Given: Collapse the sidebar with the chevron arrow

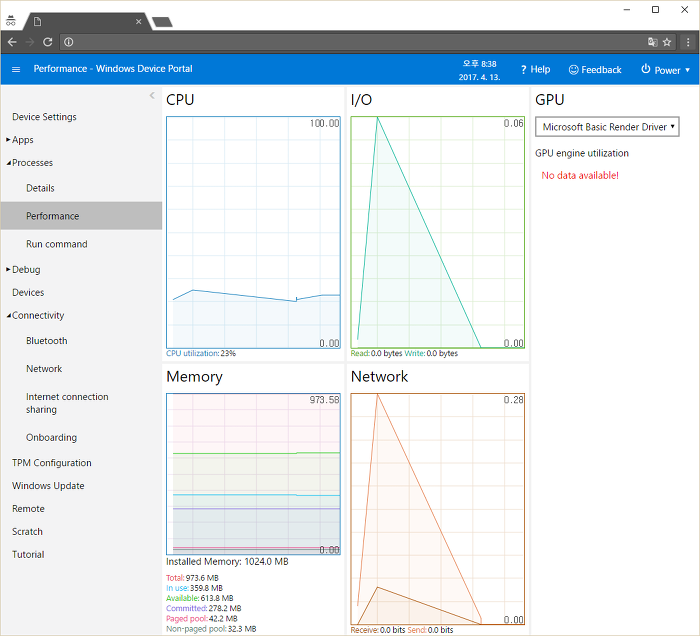Looking at the screenshot, I should pos(152,95).
